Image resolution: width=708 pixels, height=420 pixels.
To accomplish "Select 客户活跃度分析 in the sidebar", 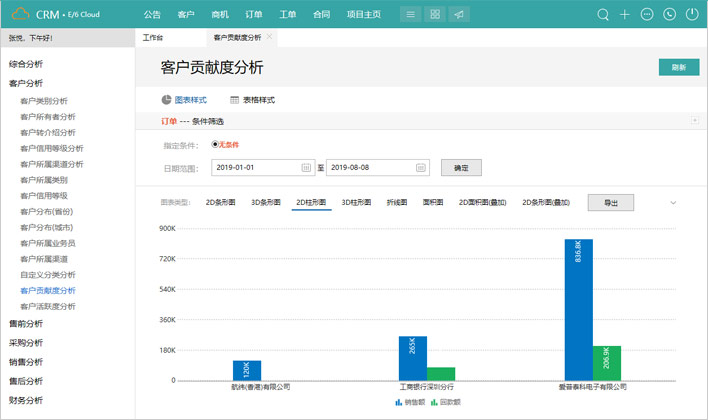I will point(47,306).
